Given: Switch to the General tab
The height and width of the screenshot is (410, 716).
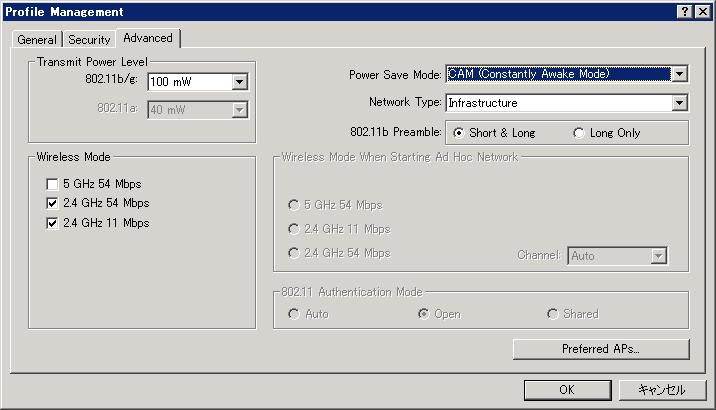Looking at the screenshot, I should (x=37, y=40).
